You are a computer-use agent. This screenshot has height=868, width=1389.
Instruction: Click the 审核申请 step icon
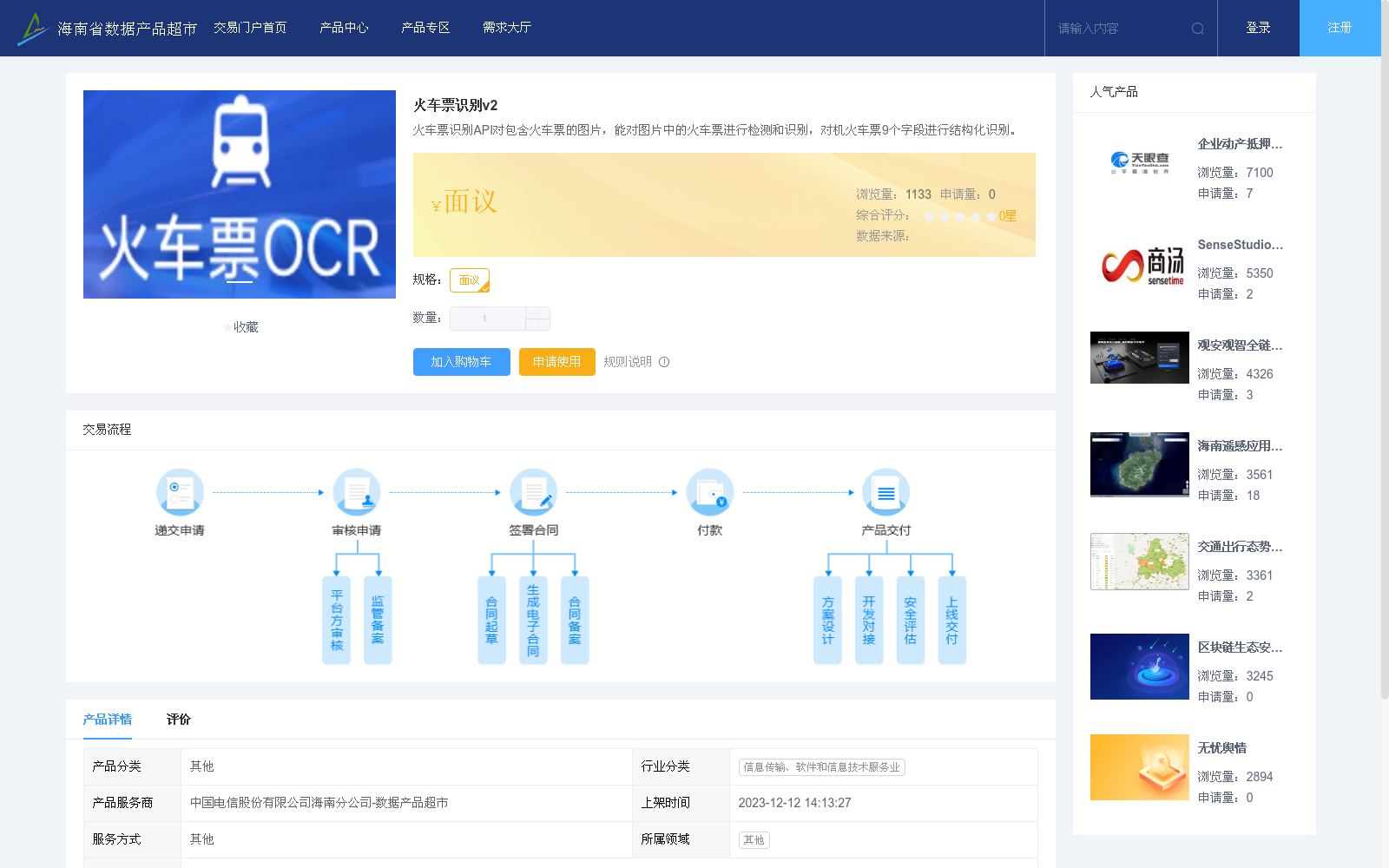click(357, 492)
